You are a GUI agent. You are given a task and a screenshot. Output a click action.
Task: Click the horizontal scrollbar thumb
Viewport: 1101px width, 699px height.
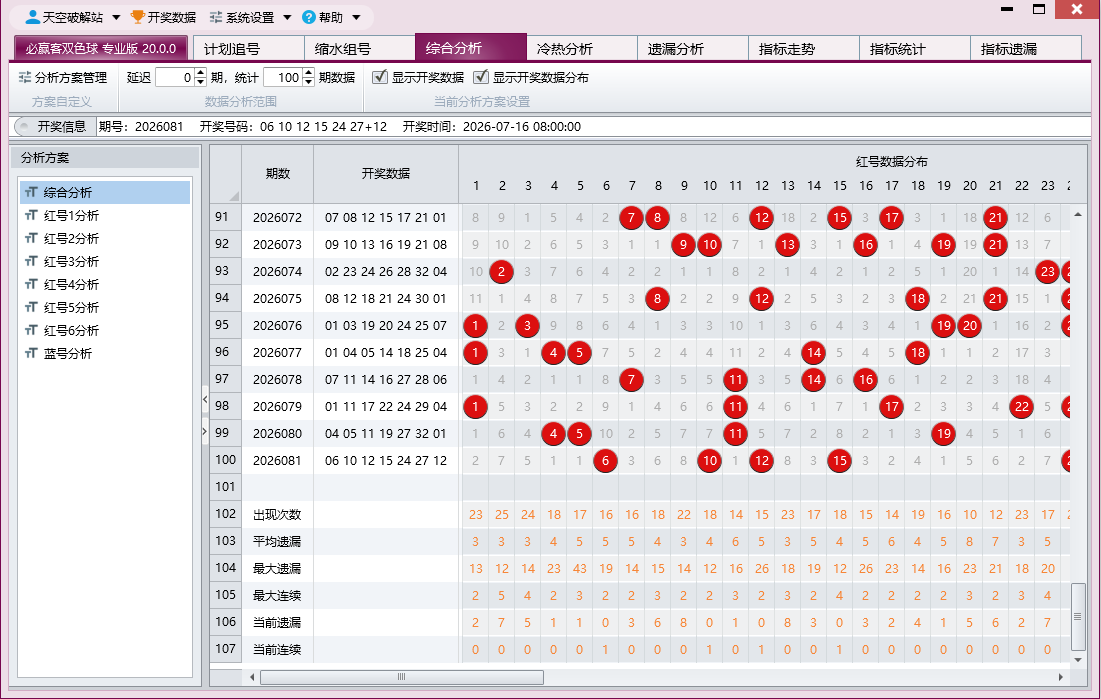coord(402,677)
